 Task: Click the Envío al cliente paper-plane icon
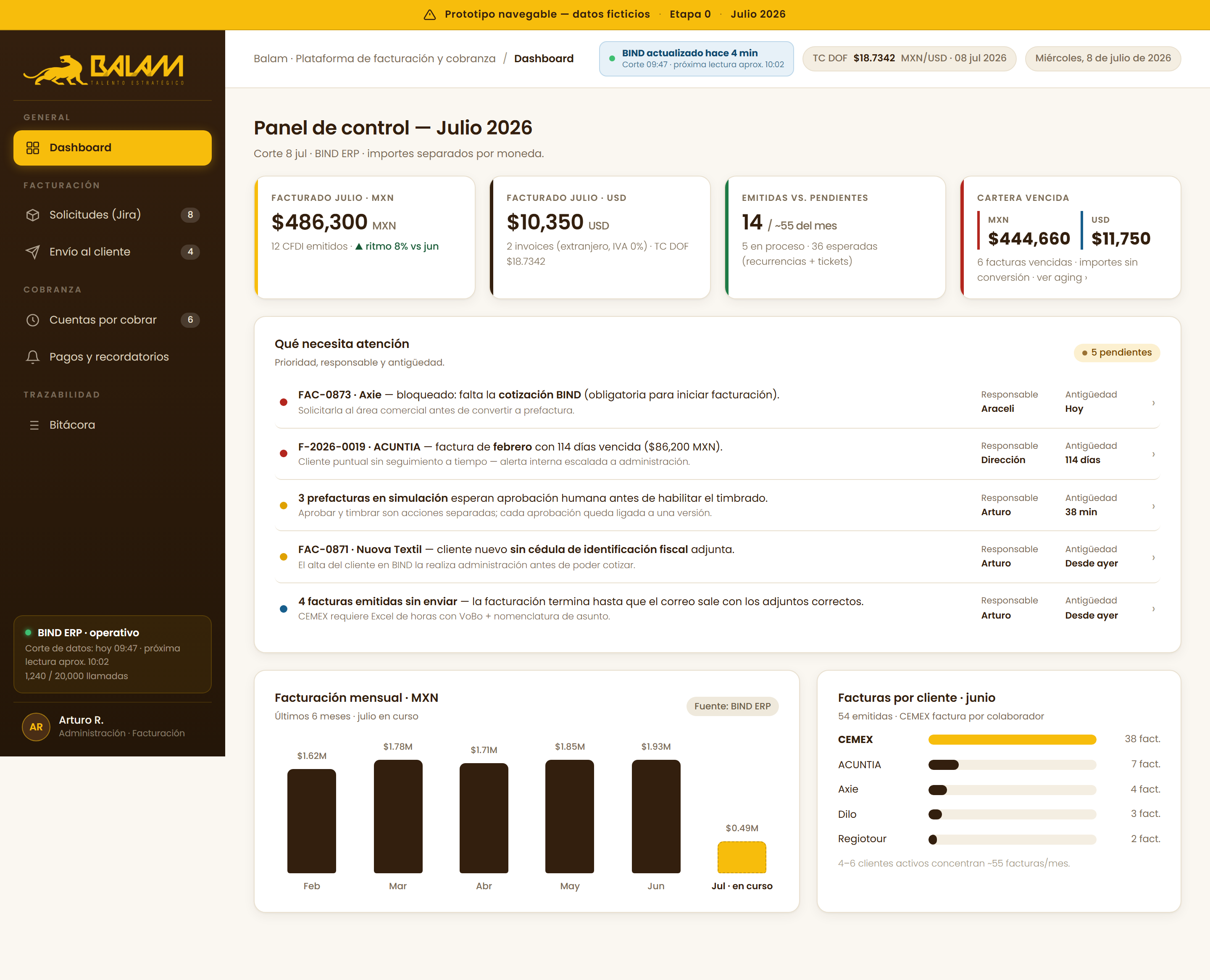tap(33, 252)
